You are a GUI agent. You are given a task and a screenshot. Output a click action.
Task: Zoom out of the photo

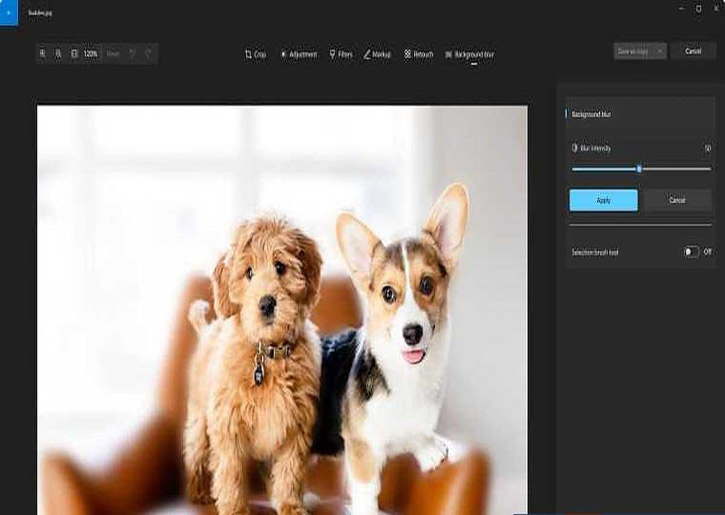58,53
